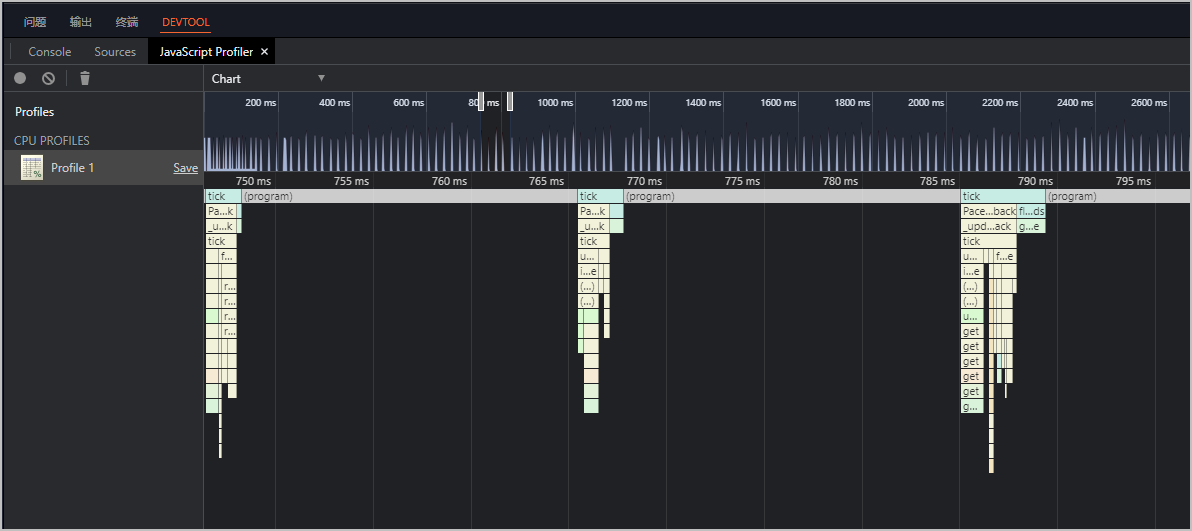The height and width of the screenshot is (531, 1192).
Task: Click the 780 ms ruler label
Action: click(840, 181)
